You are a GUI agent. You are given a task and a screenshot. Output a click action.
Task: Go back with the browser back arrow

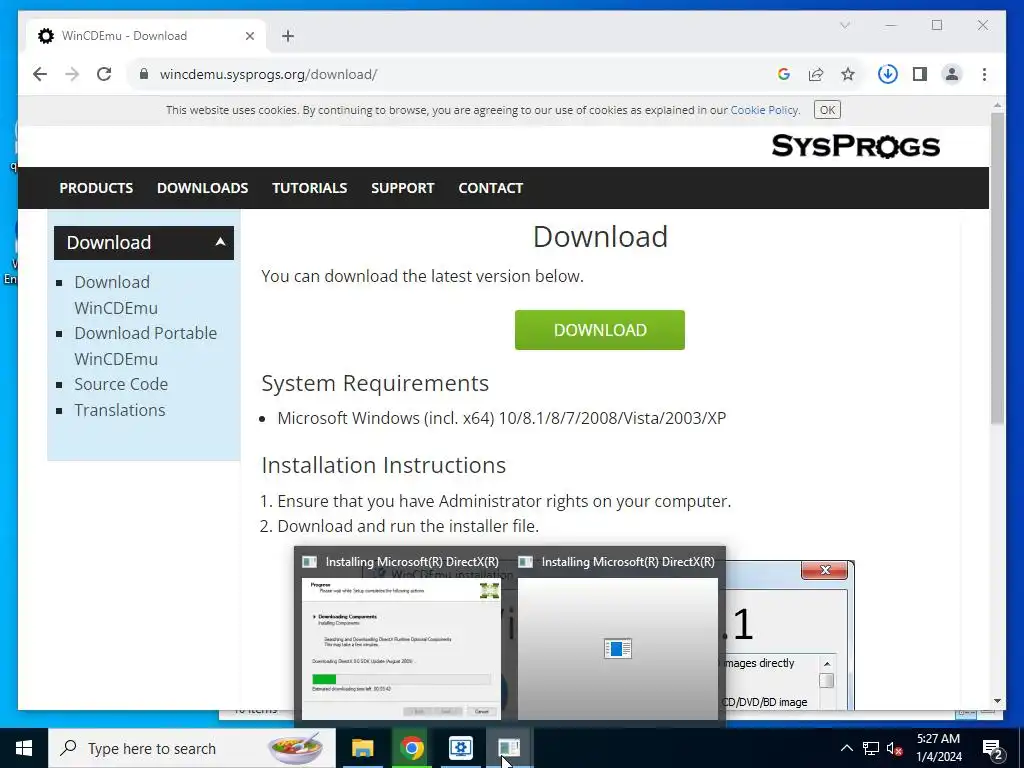pyautogui.click(x=40, y=74)
